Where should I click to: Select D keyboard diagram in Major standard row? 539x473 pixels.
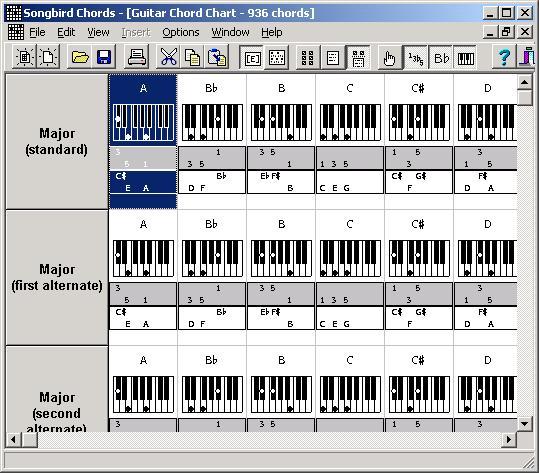(x=487, y=123)
